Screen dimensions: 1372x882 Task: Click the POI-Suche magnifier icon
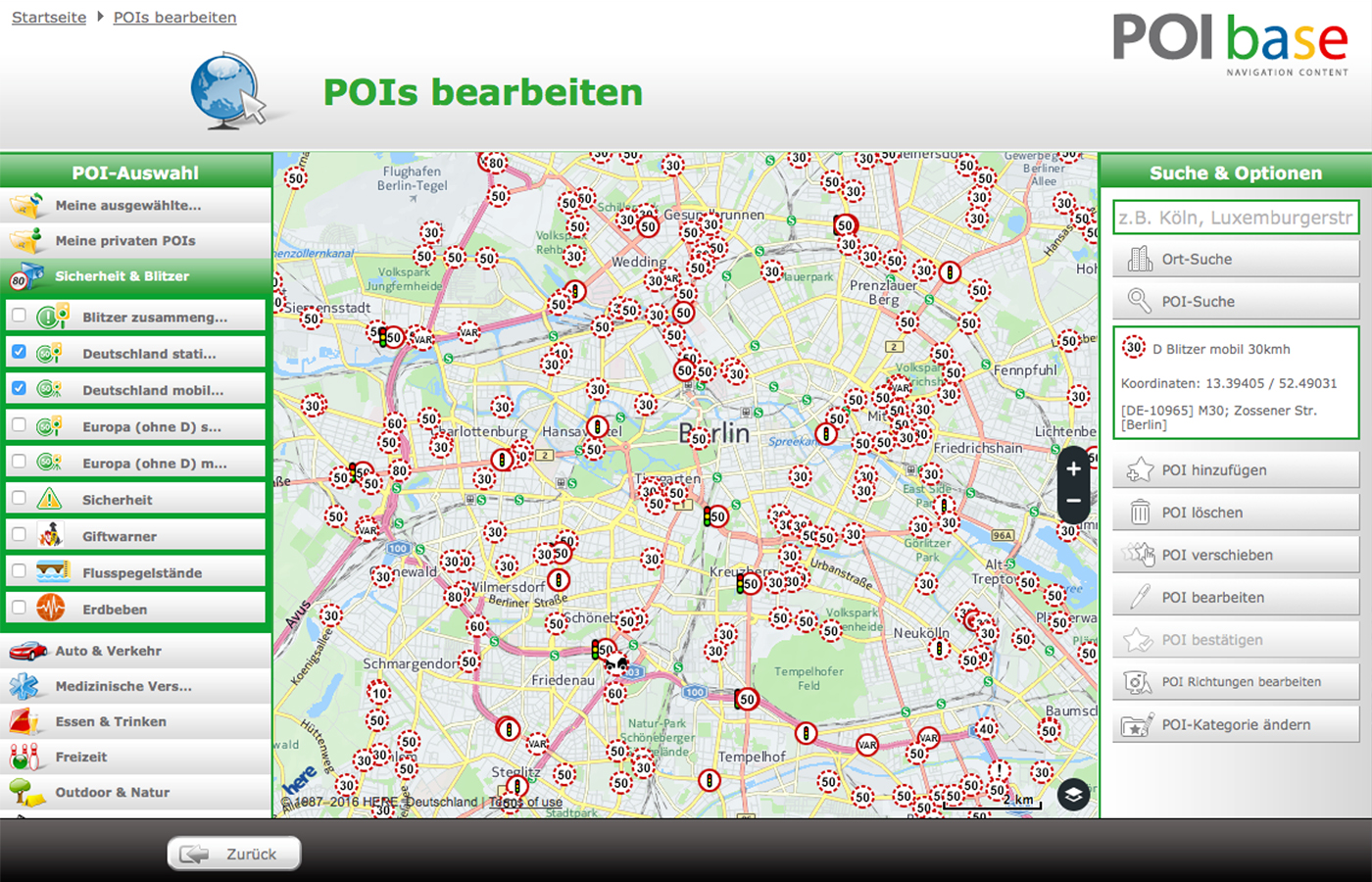(x=1139, y=301)
